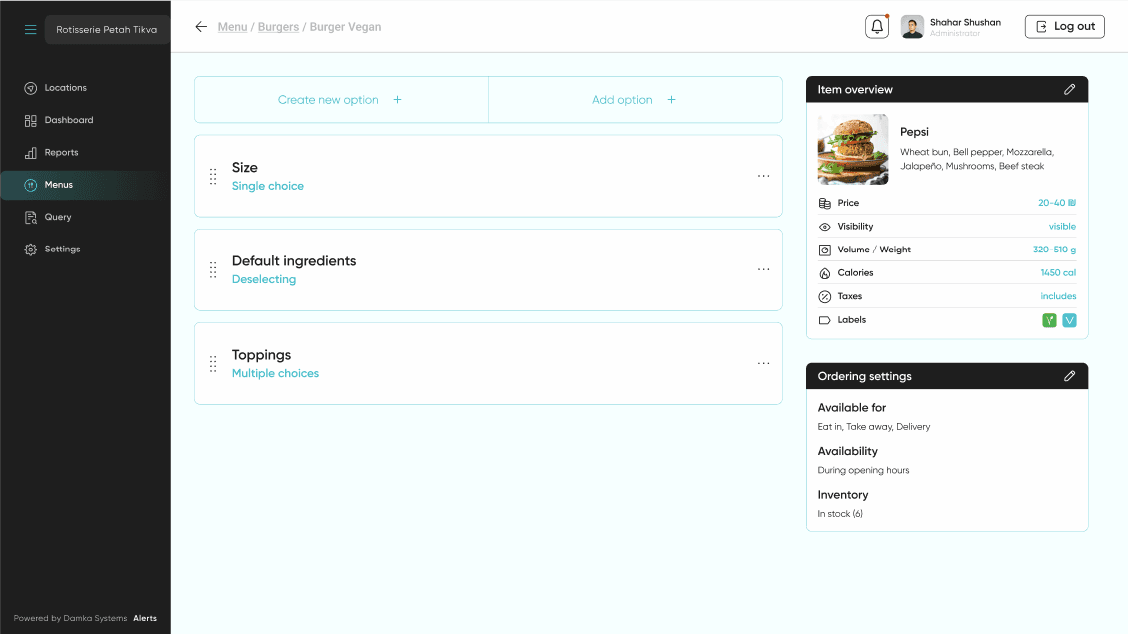1128x634 pixels.
Task: Click the Reports bar chart icon
Action: tap(30, 153)
